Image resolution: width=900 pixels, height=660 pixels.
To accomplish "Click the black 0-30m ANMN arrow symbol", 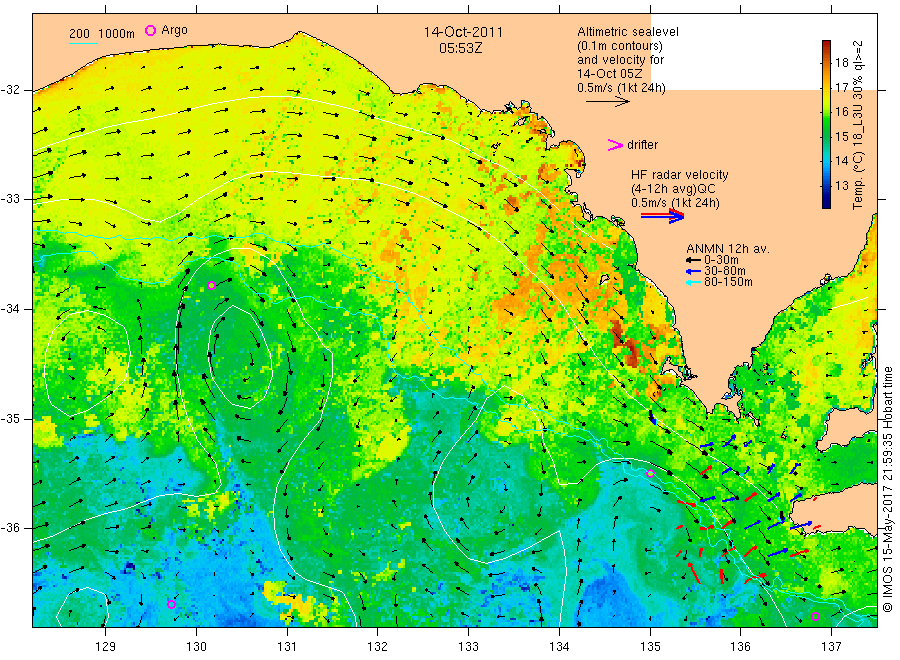I will point(693,260).
